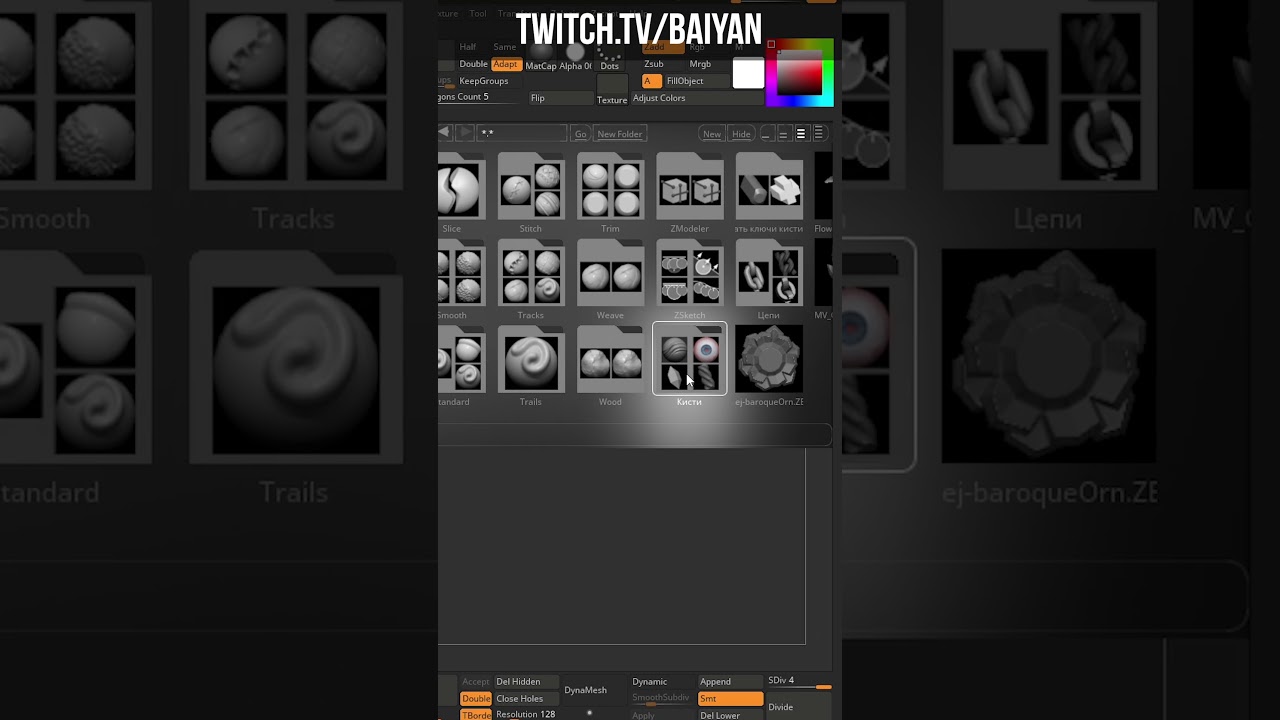
Task: Open the Dots stroke picker
Action: pos(610,56)
